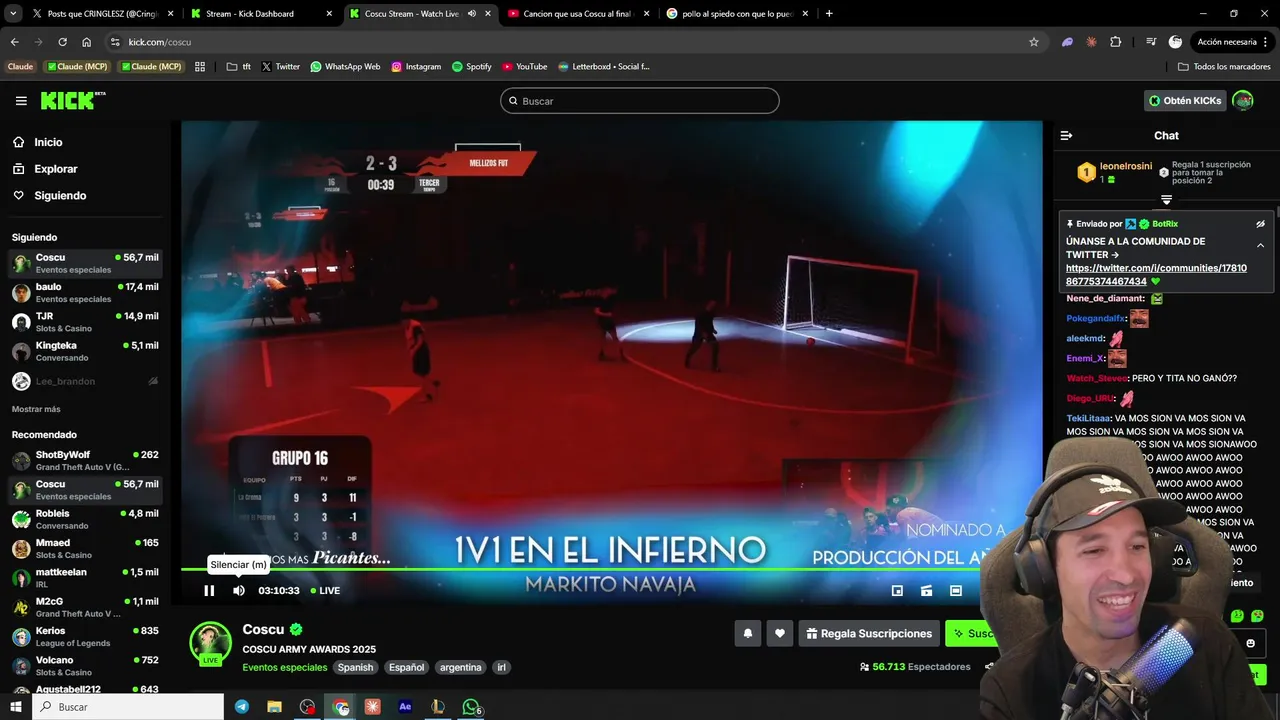Mute the tab playing Coscu Stream
1280x720 pixels.
coord(471,14)
